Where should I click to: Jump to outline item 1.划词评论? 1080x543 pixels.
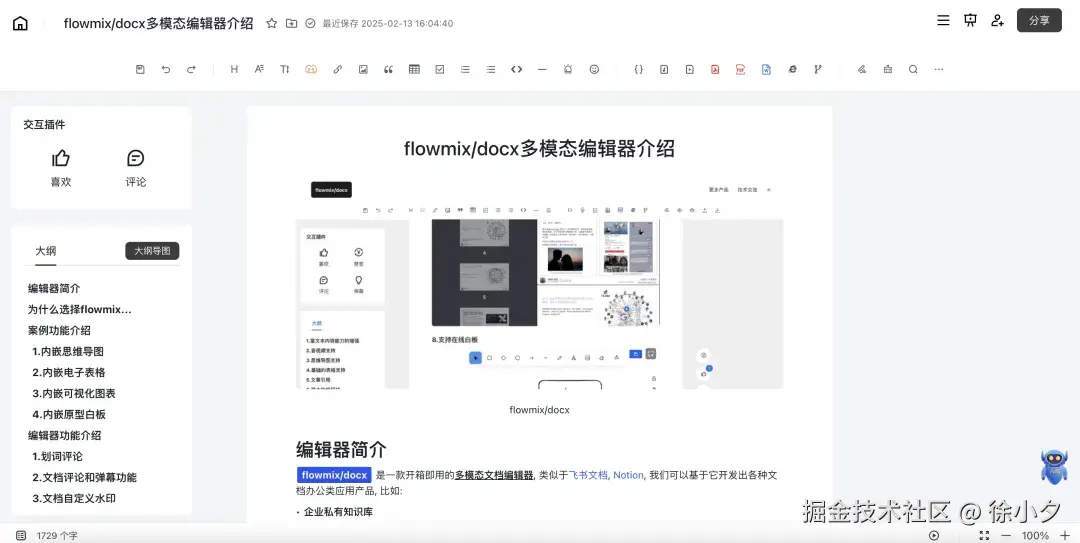coord(57,457)
